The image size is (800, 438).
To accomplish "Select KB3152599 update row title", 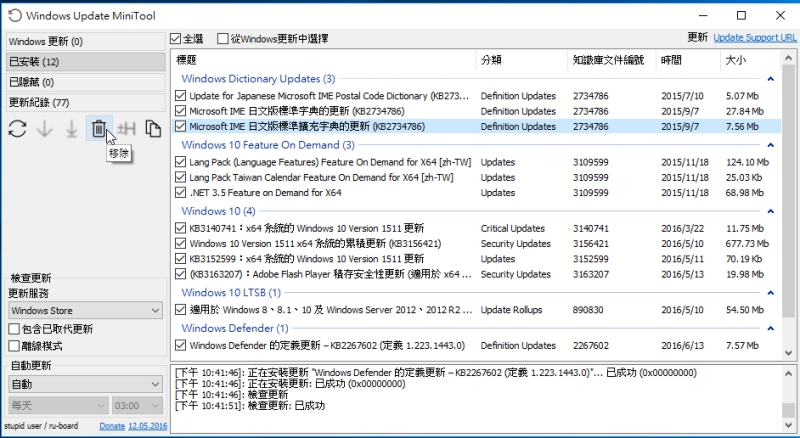I will point(306,259).
